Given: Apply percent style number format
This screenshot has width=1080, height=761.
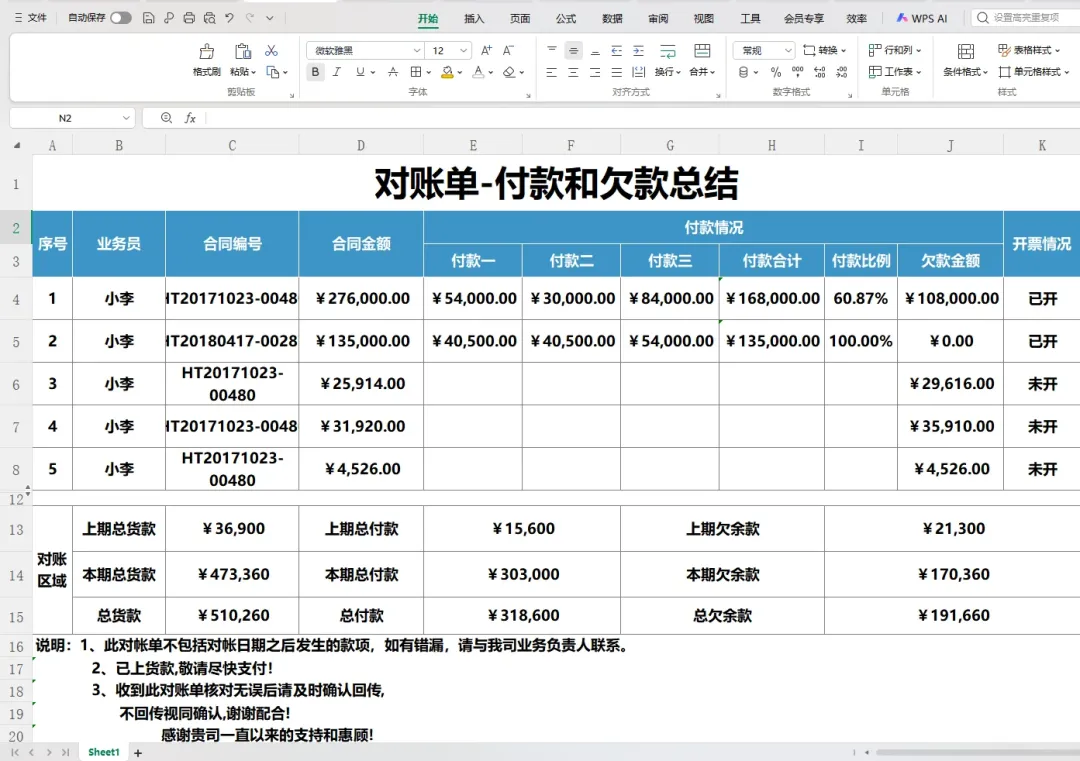Looking at the screenshot, I should coord(776,72).
